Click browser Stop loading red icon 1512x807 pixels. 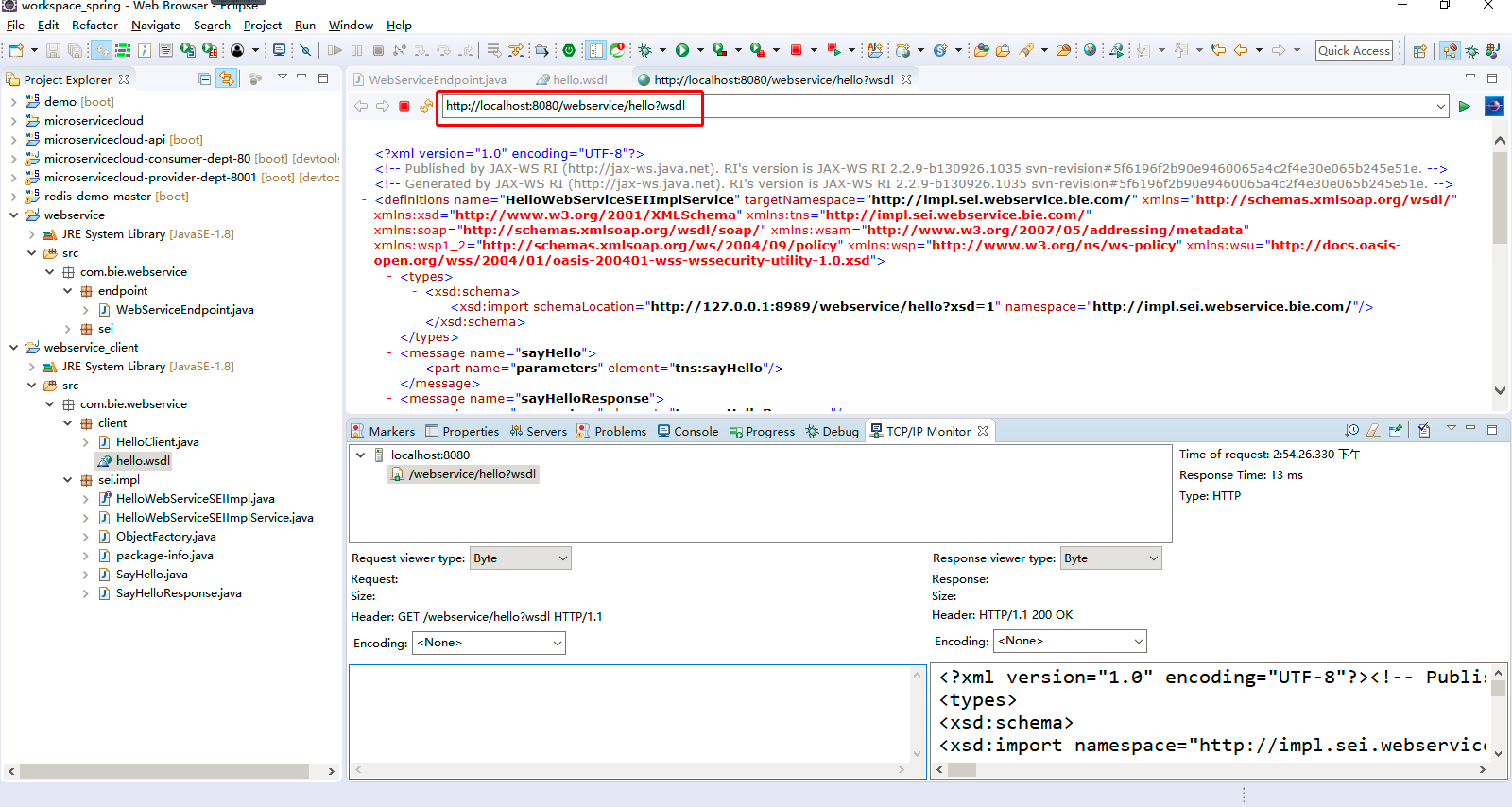point(404,106)
